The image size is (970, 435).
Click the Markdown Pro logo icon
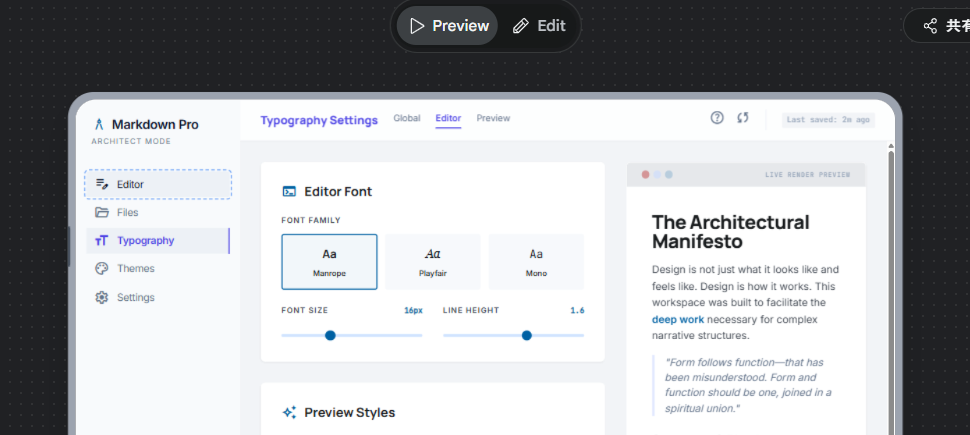tap(99, 125)
